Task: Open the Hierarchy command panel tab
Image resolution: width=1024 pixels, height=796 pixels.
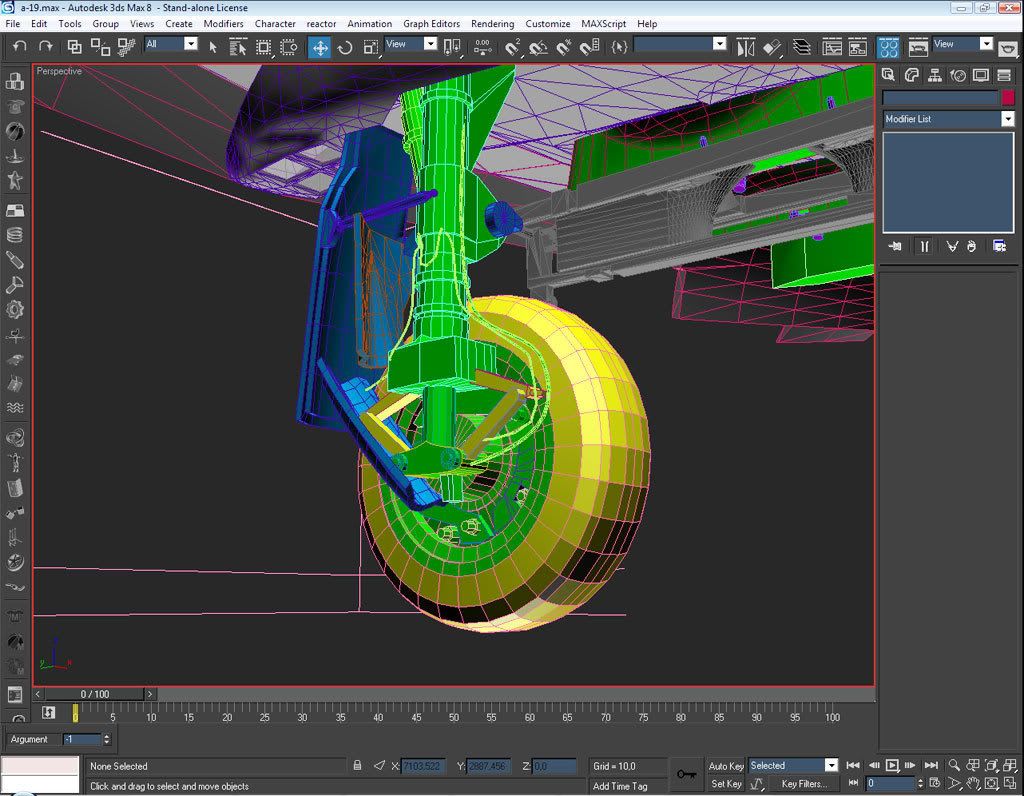Action: [935, 75]
